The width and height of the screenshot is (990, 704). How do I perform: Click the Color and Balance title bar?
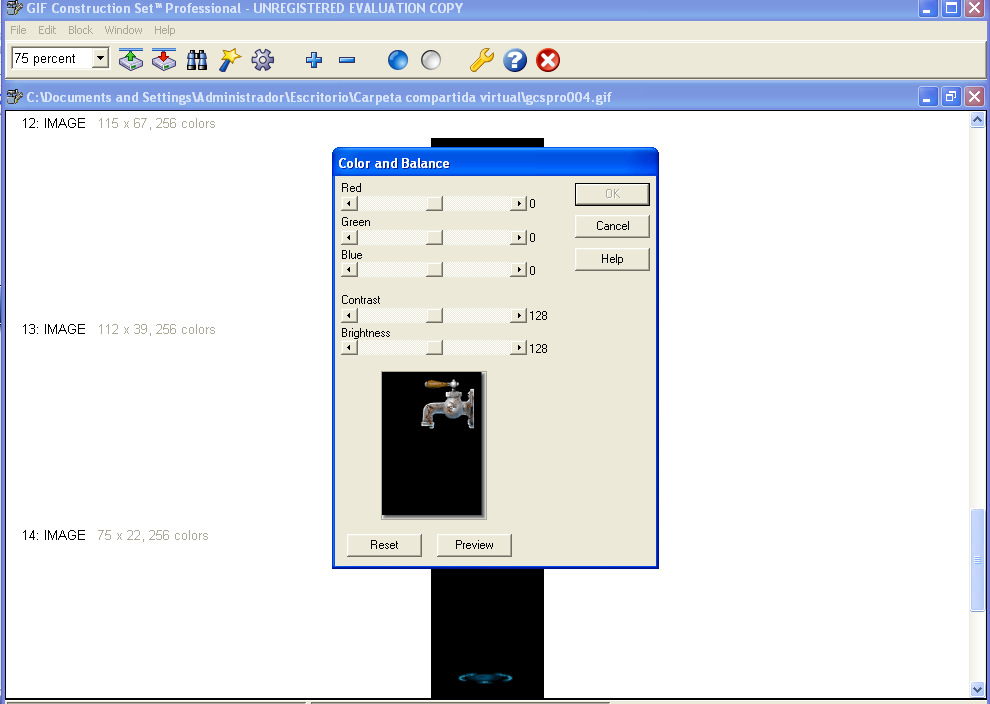(x=495, y=163)
